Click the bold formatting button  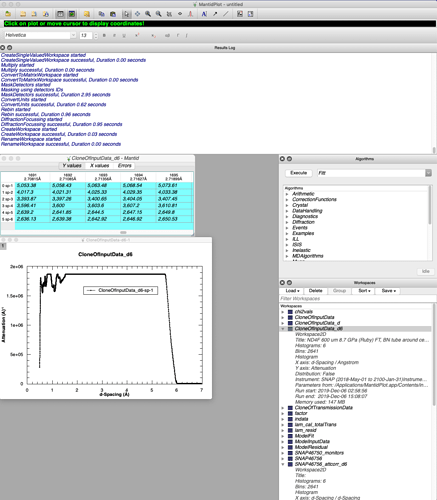[104, 35]
